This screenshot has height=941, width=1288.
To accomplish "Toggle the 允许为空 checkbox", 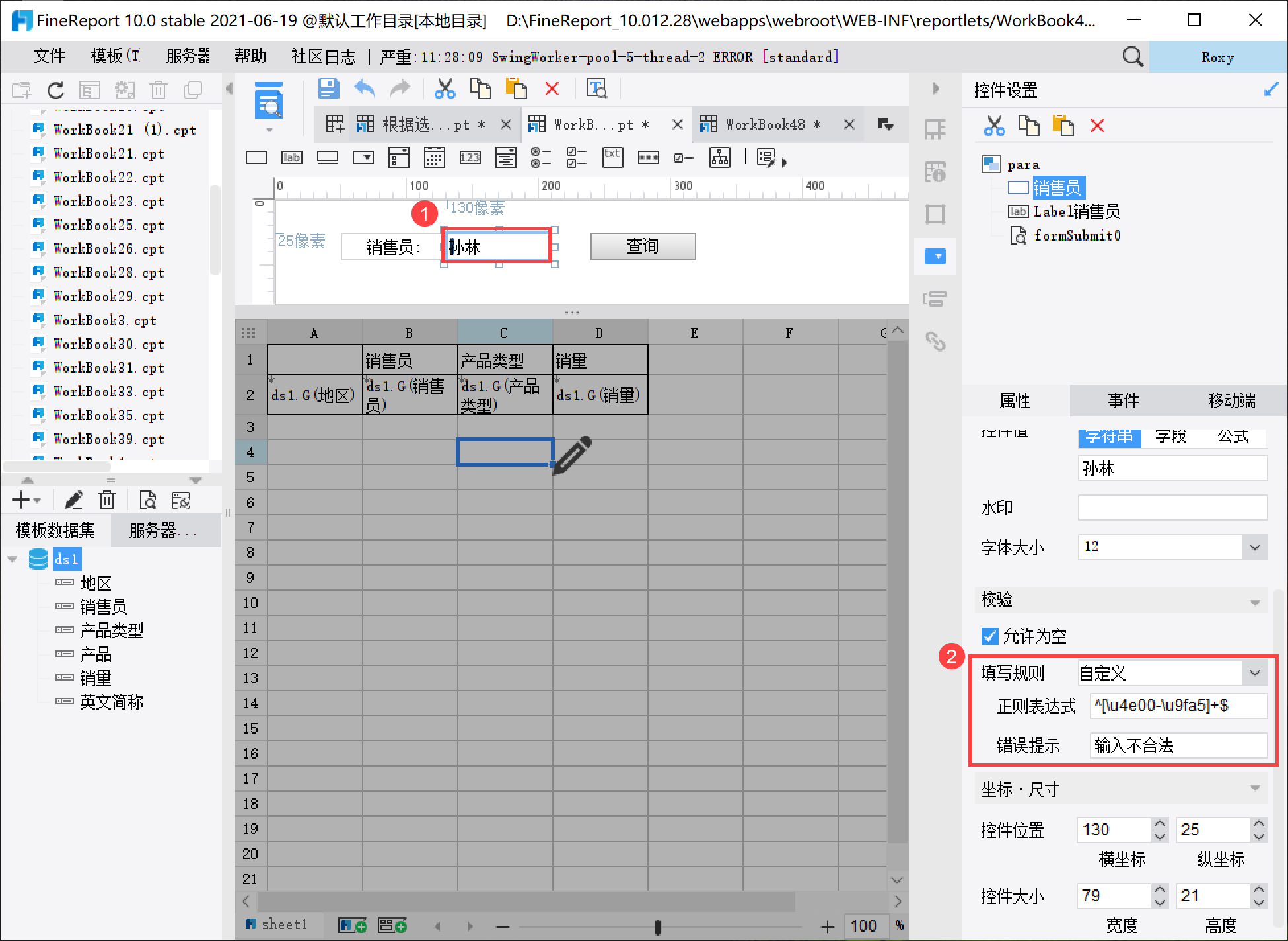I will [989, 636].
